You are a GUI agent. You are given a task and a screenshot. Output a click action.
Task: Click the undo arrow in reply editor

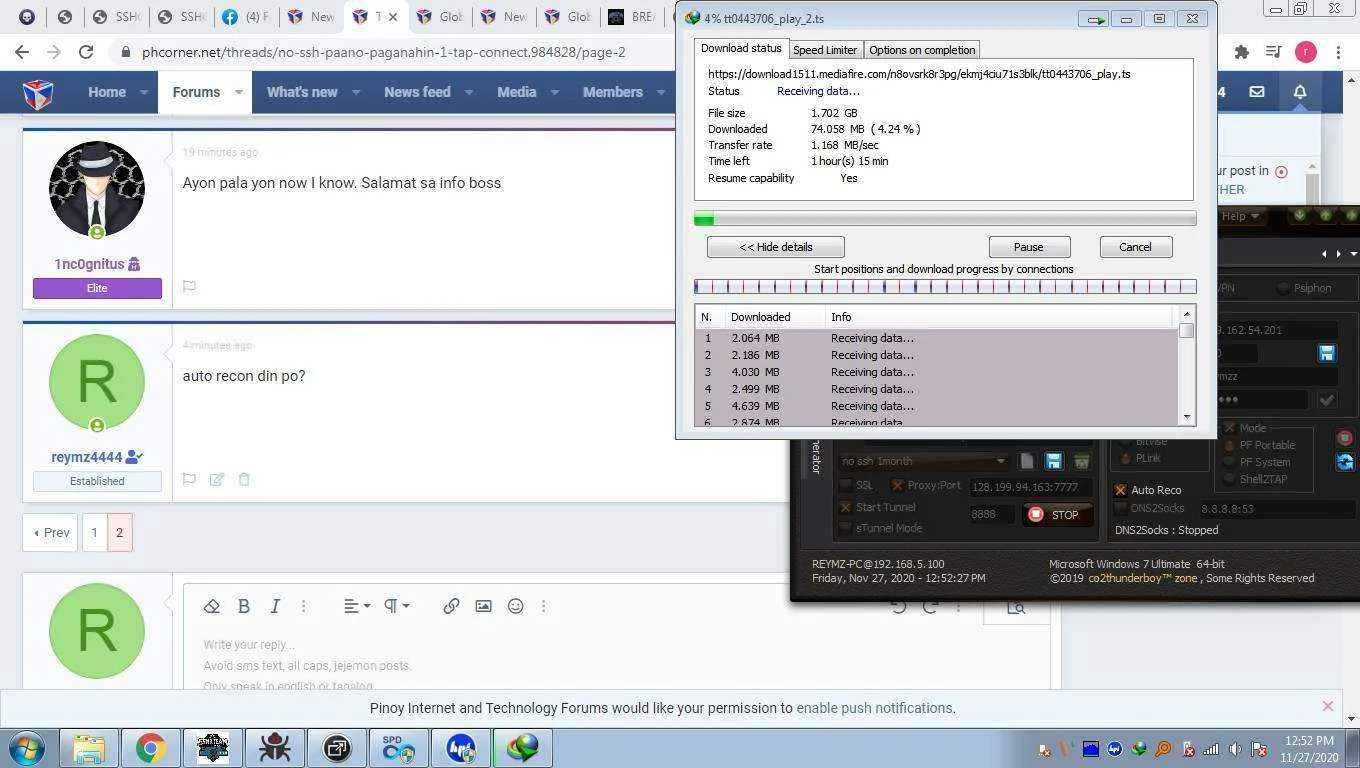coord(898,607)
